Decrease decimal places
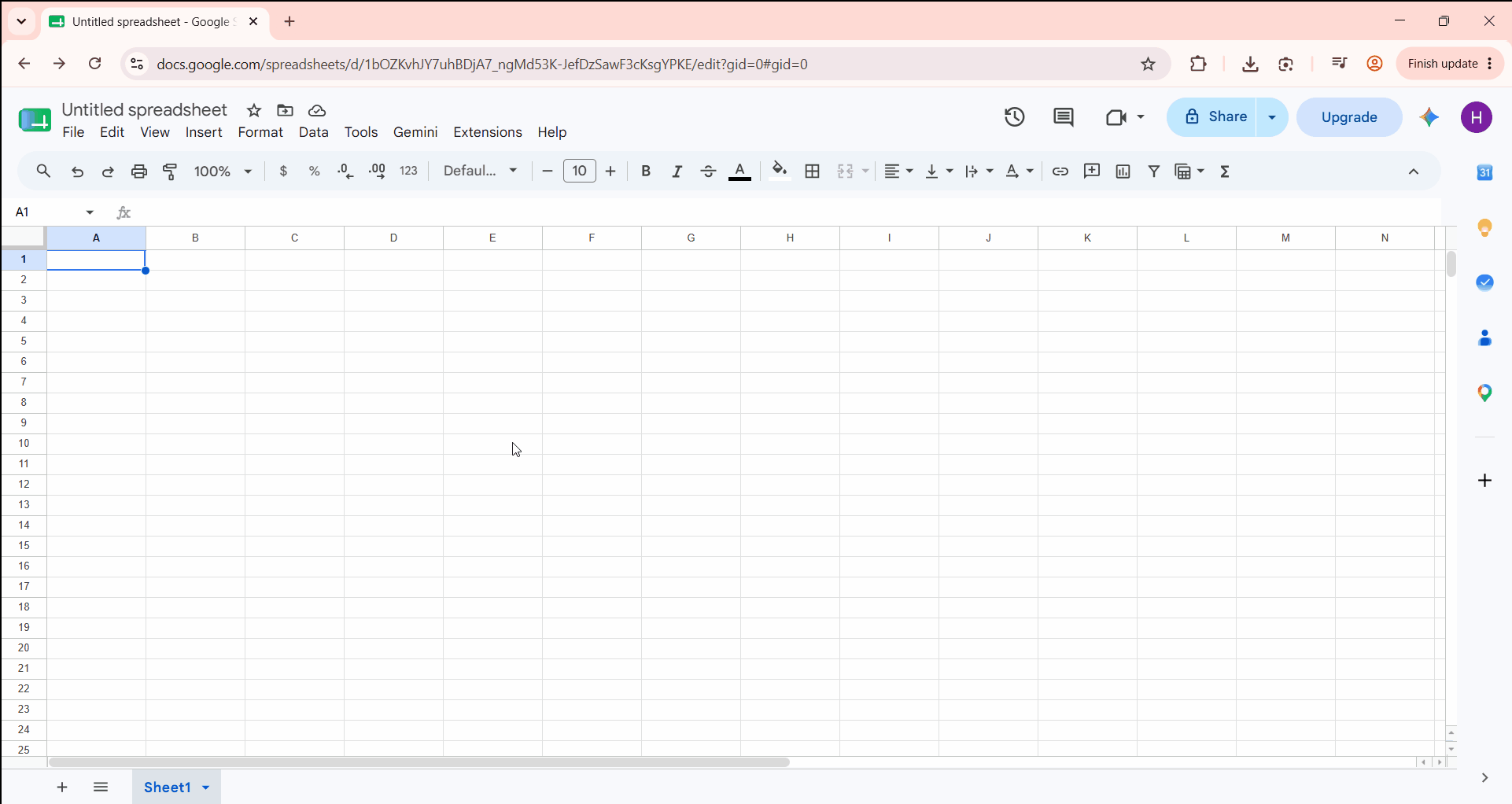The width and height of the screenshot is (1512, 804). pos(345,171)
